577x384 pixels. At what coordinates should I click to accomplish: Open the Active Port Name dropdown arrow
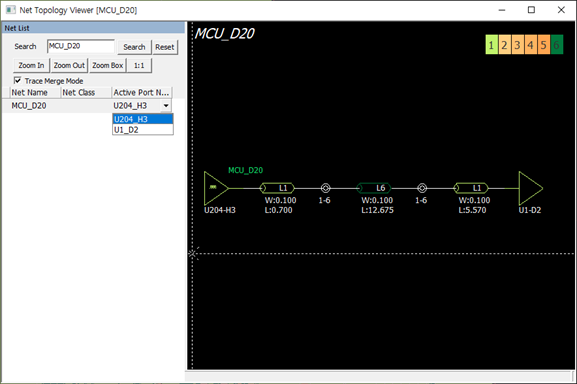click(166, 106)
